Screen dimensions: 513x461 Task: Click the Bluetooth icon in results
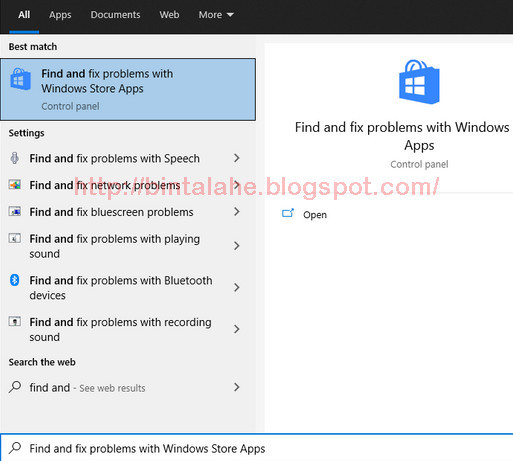[x=15, y=280]
